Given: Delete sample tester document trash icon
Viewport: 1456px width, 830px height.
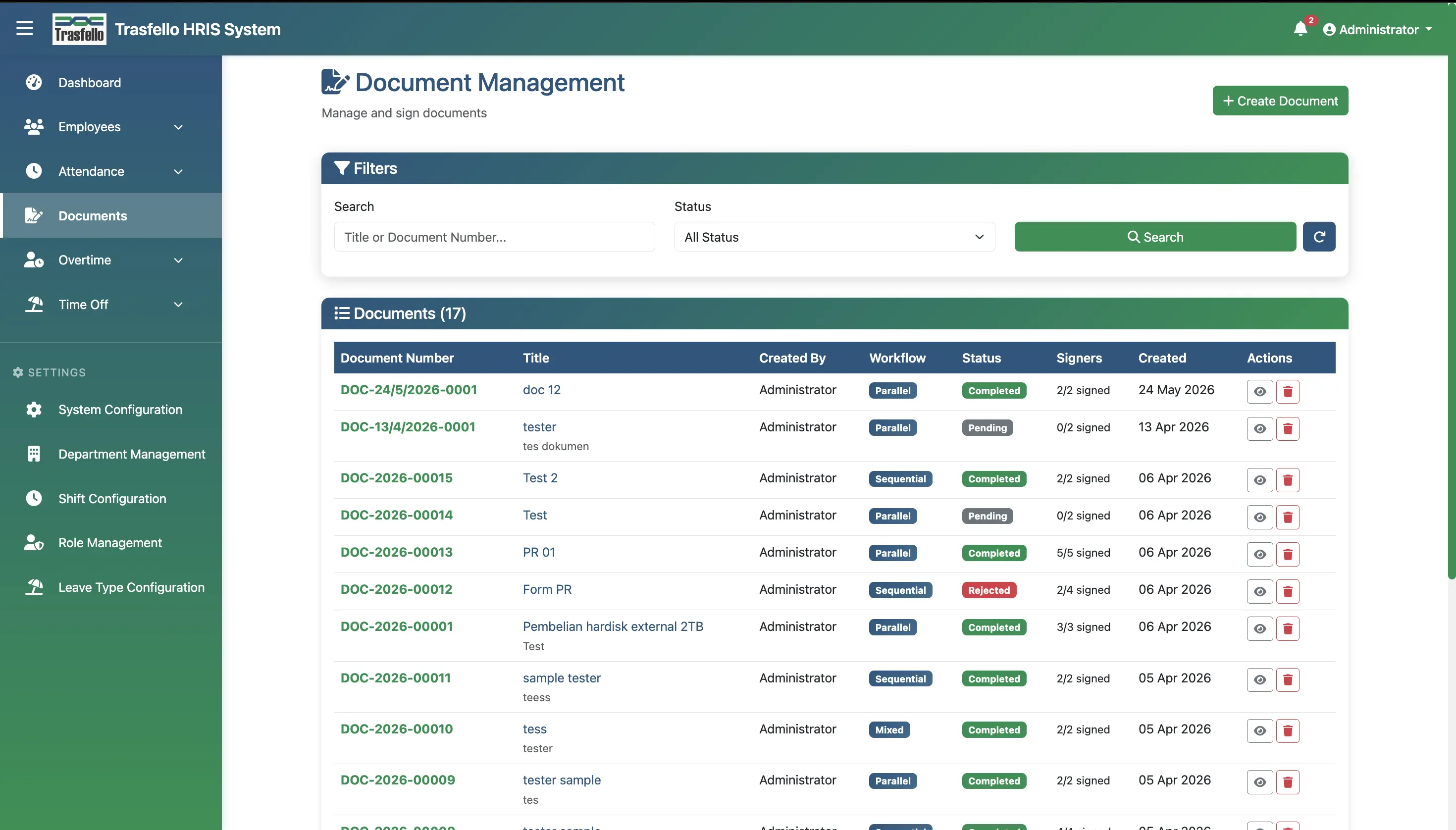Looking at the screenshot, I should tap(1287, 679).
